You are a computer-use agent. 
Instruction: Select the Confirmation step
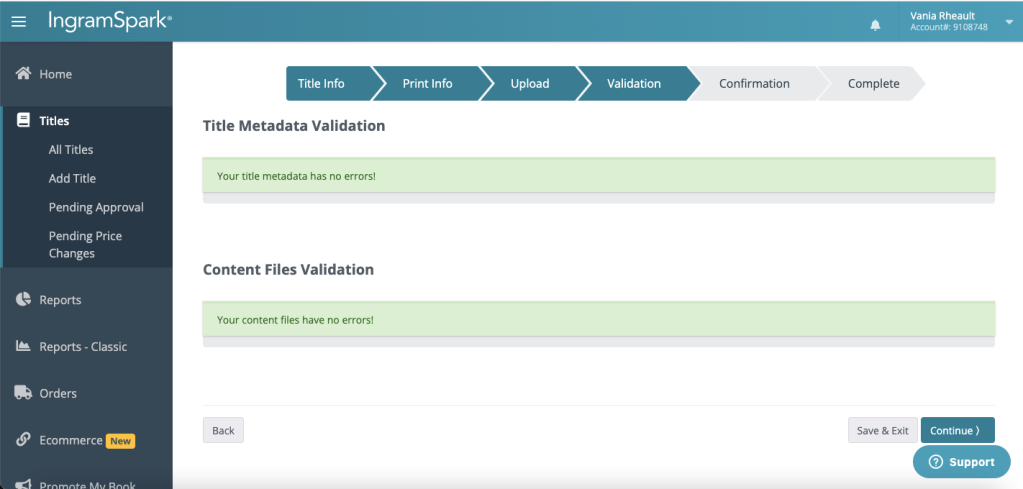pyautogui.click(x=754, y=84)
